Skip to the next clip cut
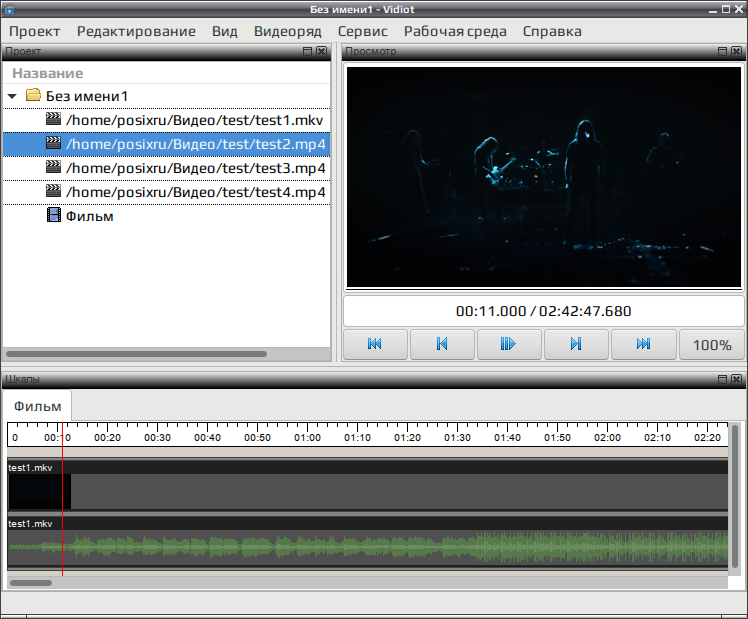This screenshot has height=619, width=748. pyautogui.click(x=576, y=344)
